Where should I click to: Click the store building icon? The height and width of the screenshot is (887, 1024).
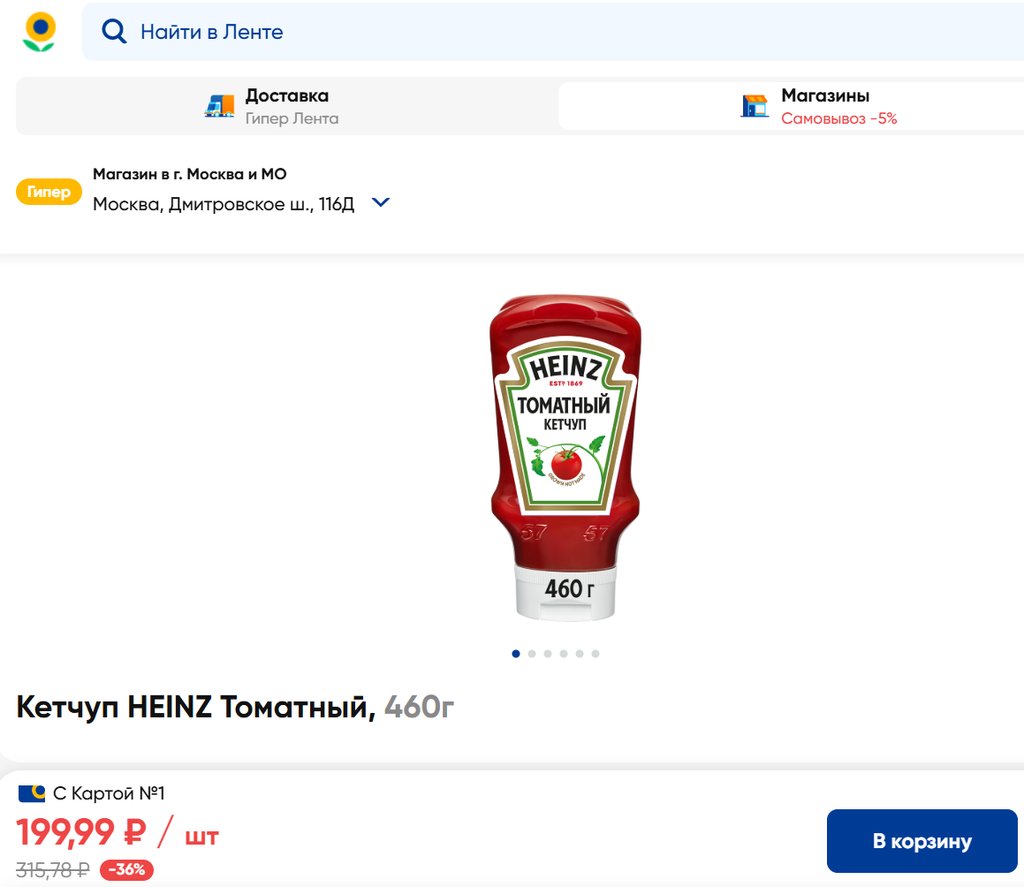754,106
